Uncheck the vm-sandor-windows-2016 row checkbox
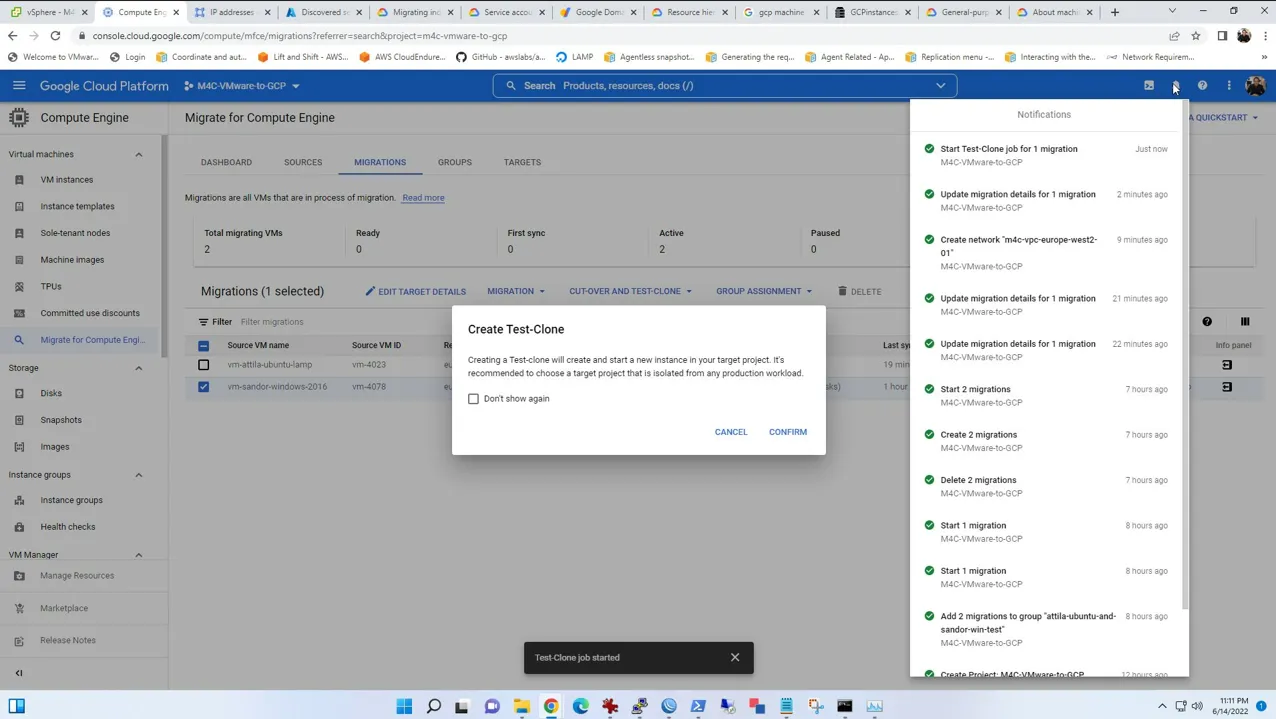This screenshot has height=719, width=1276. point(204,387)
